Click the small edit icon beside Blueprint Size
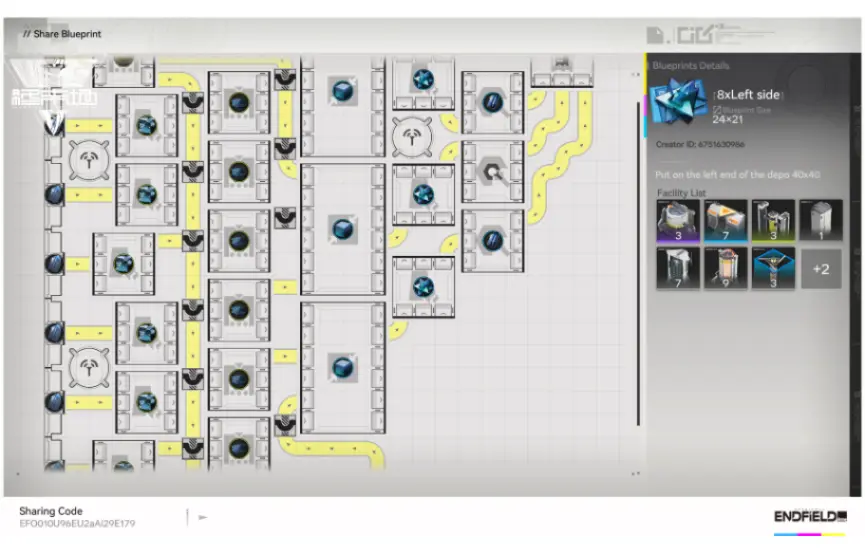 [717, 110]
